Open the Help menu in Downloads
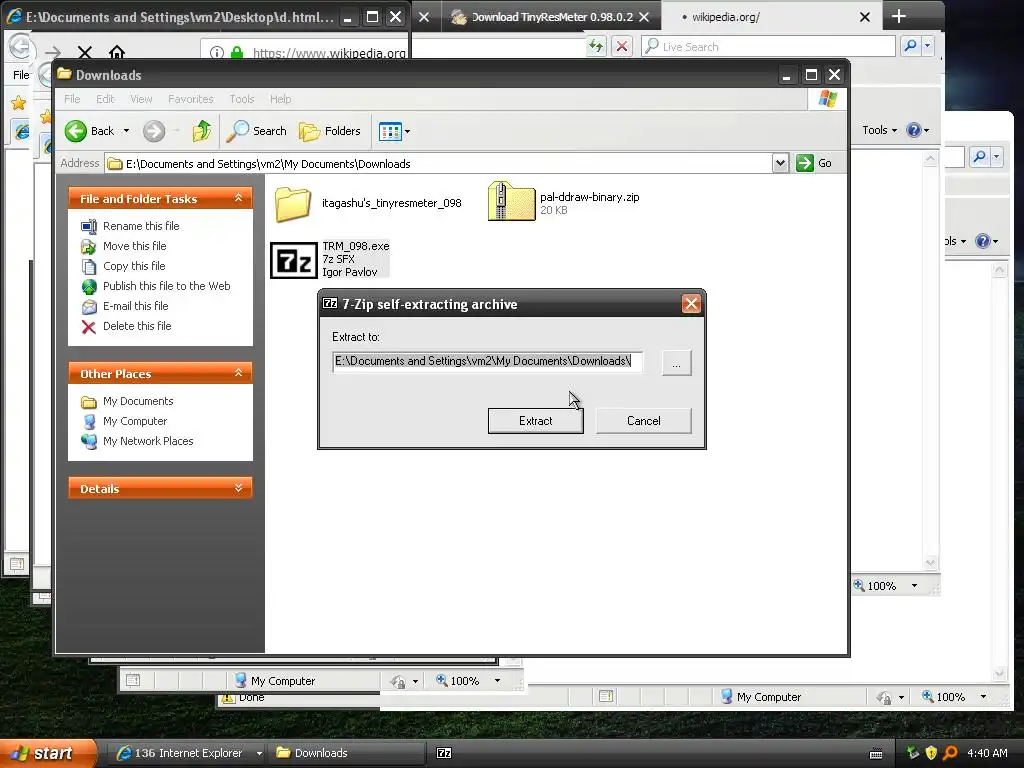This screenshot has width=1024, height=768. [x=281, y=99]
